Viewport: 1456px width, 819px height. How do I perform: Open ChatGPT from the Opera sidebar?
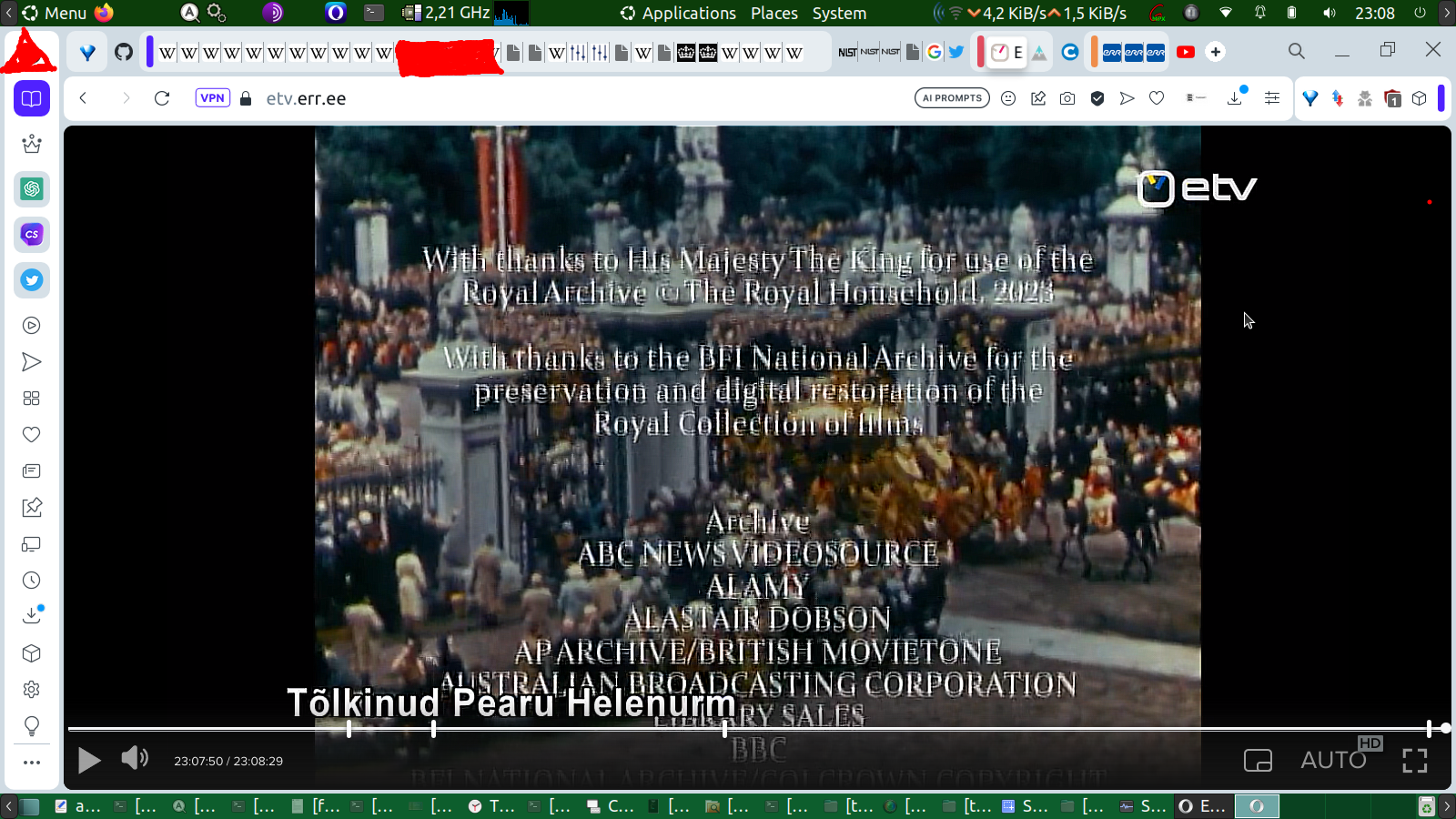tap(32, 189)
